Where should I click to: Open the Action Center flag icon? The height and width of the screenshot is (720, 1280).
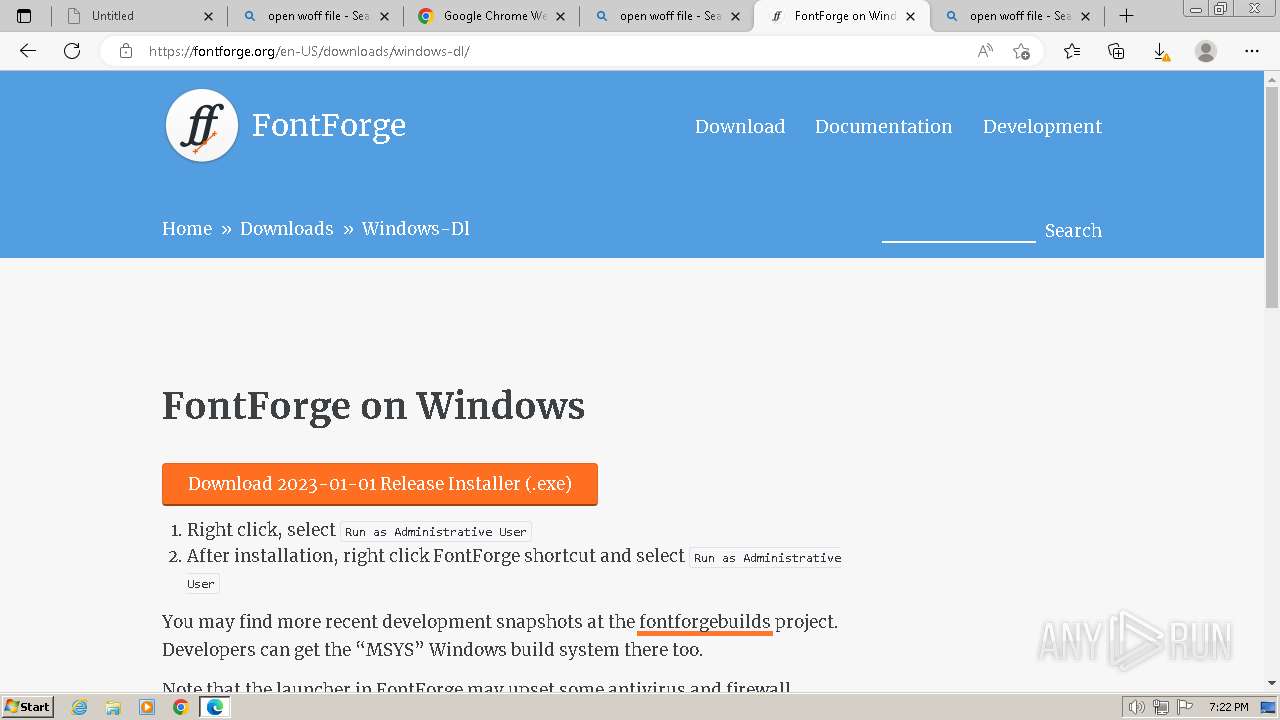(x=1184, y=707)
